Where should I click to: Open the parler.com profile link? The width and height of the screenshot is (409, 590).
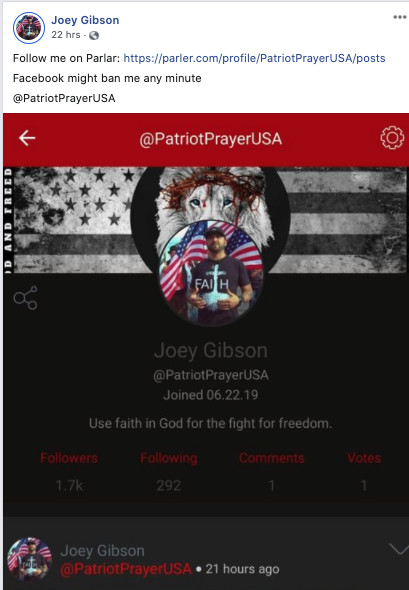tap(254, 58)
